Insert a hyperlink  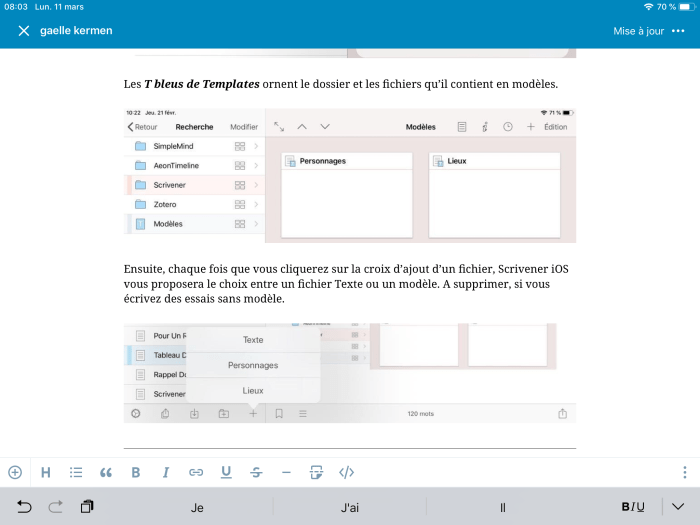196,472
